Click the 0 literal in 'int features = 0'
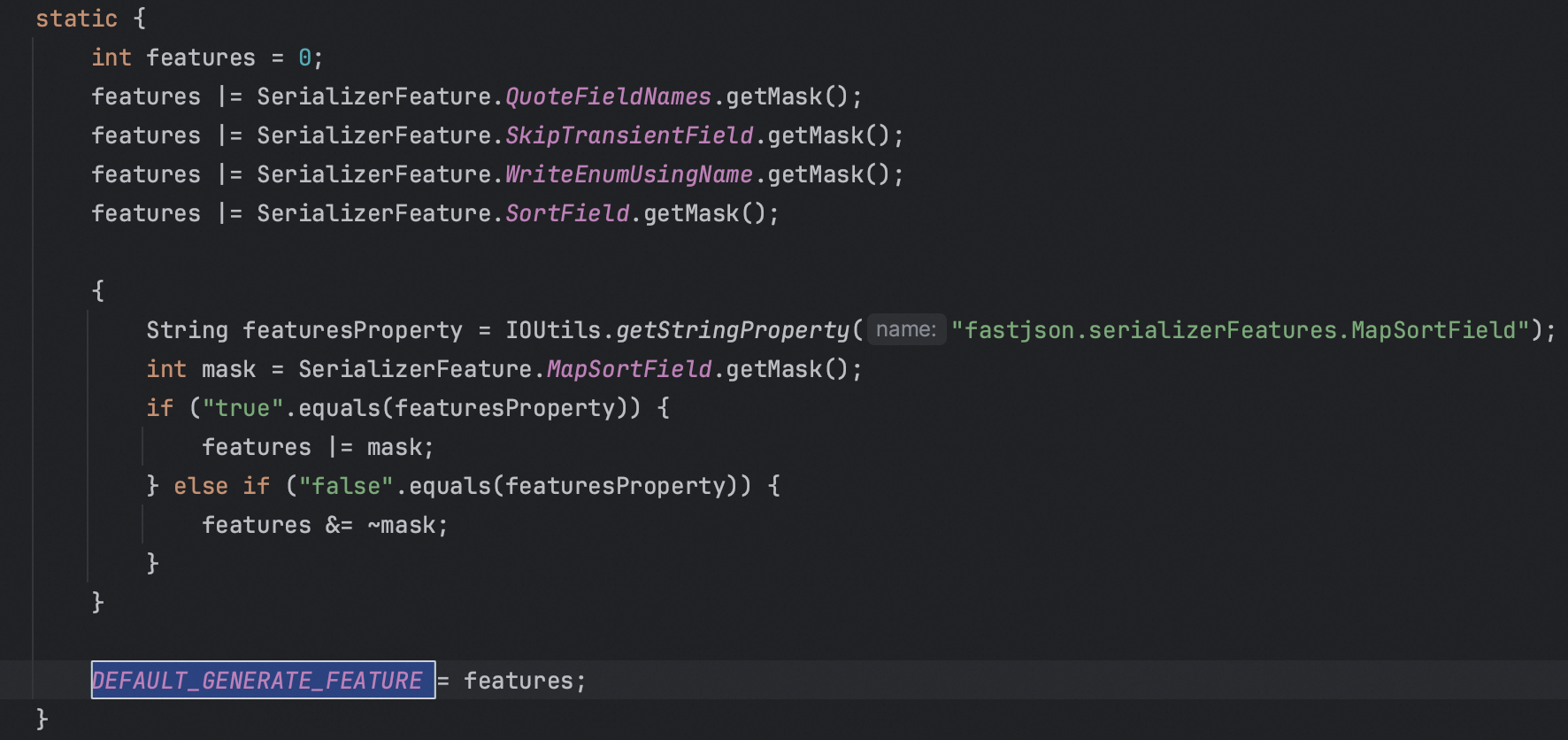 304,58
